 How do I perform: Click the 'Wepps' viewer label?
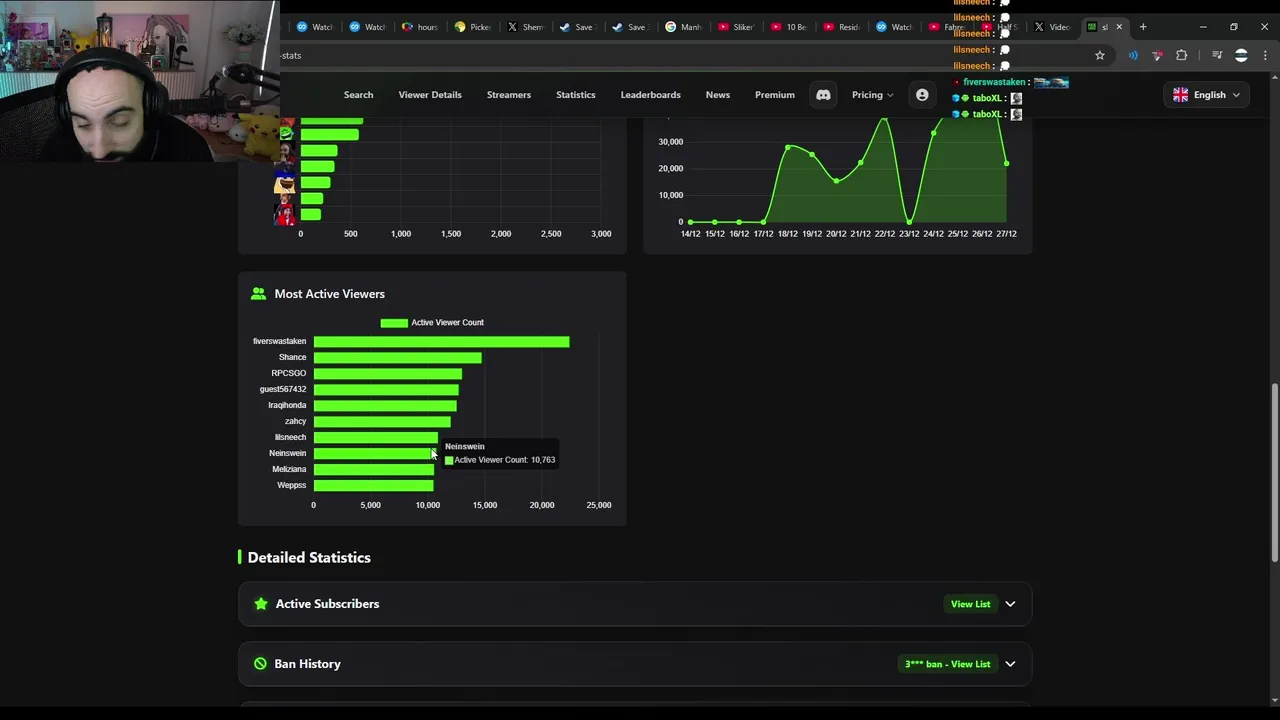[x=292, y=486]
